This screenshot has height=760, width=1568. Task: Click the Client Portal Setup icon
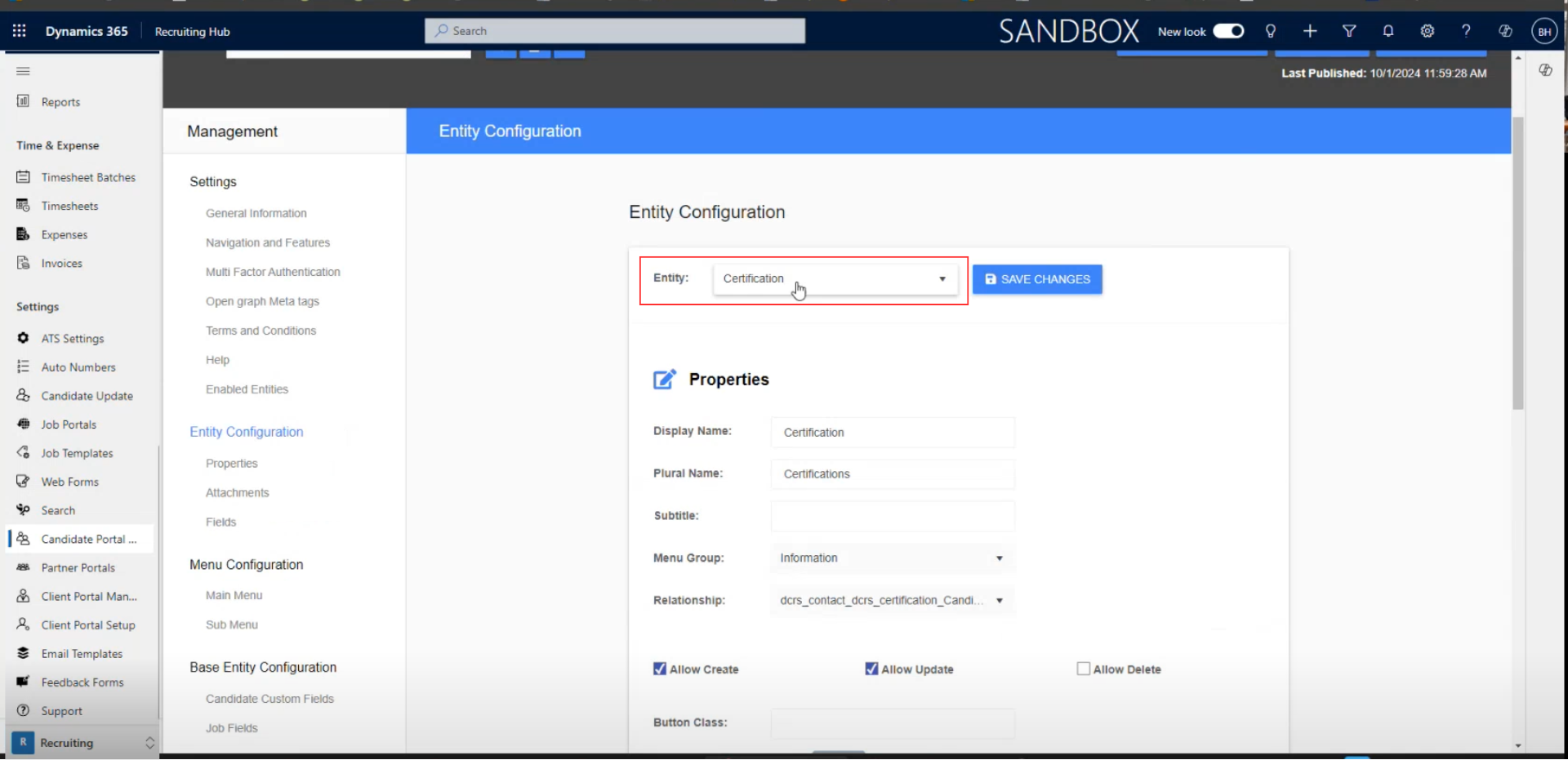(23, 624)
